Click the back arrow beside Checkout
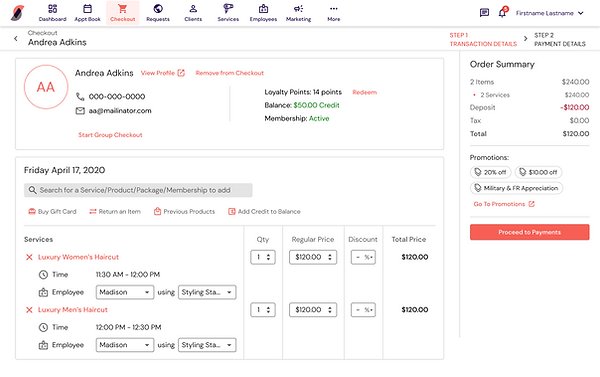The height and width of the screenshot is (377, 600). coord(16,38)
